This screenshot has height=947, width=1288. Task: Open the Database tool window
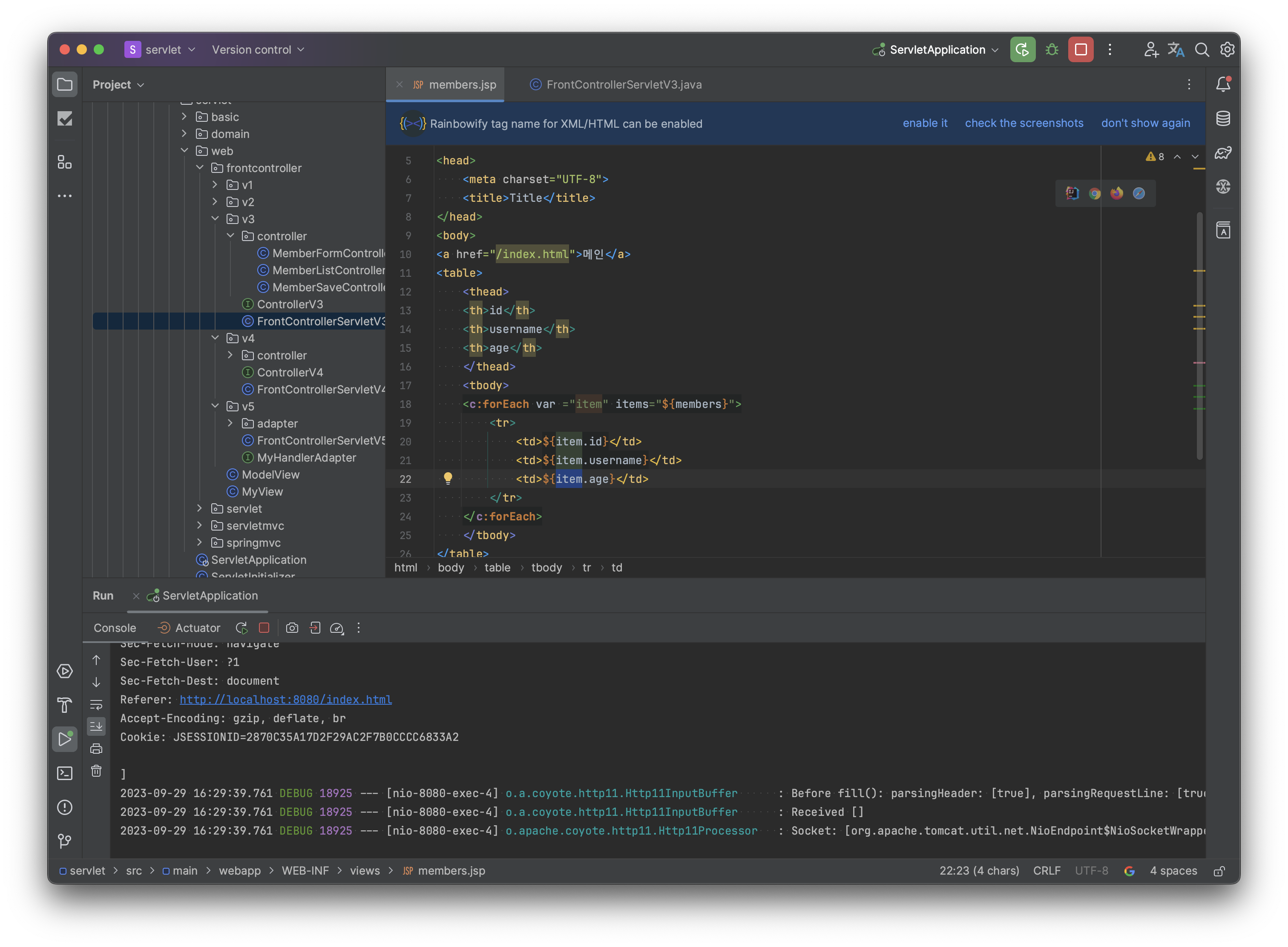click(x=1223, y=119)
